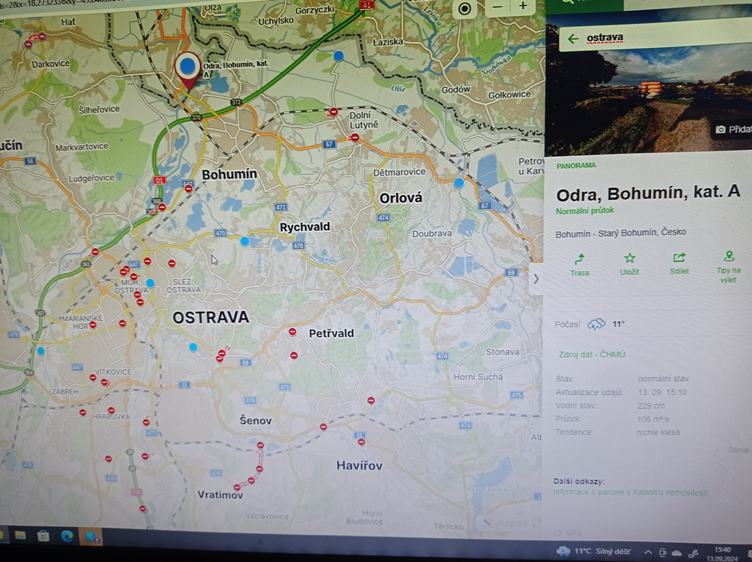Open the Zdroj dat - ČHMÚ link
Screen dimensions: 752x562
592,355
